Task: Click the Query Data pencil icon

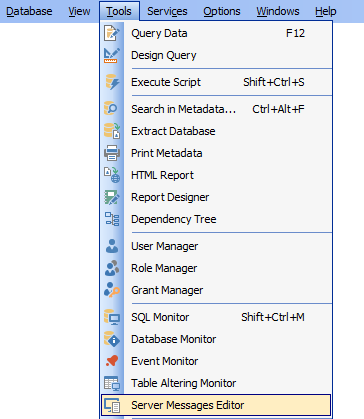Action: 112,33
